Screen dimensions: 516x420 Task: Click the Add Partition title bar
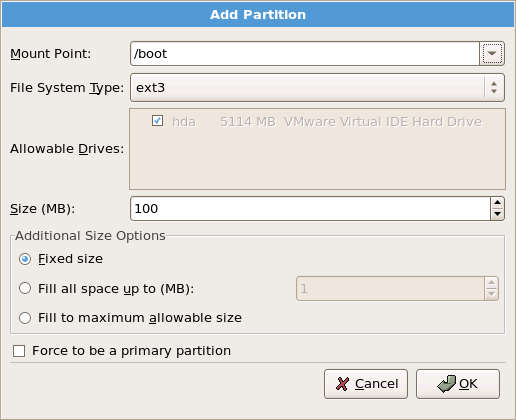(258, 15)
